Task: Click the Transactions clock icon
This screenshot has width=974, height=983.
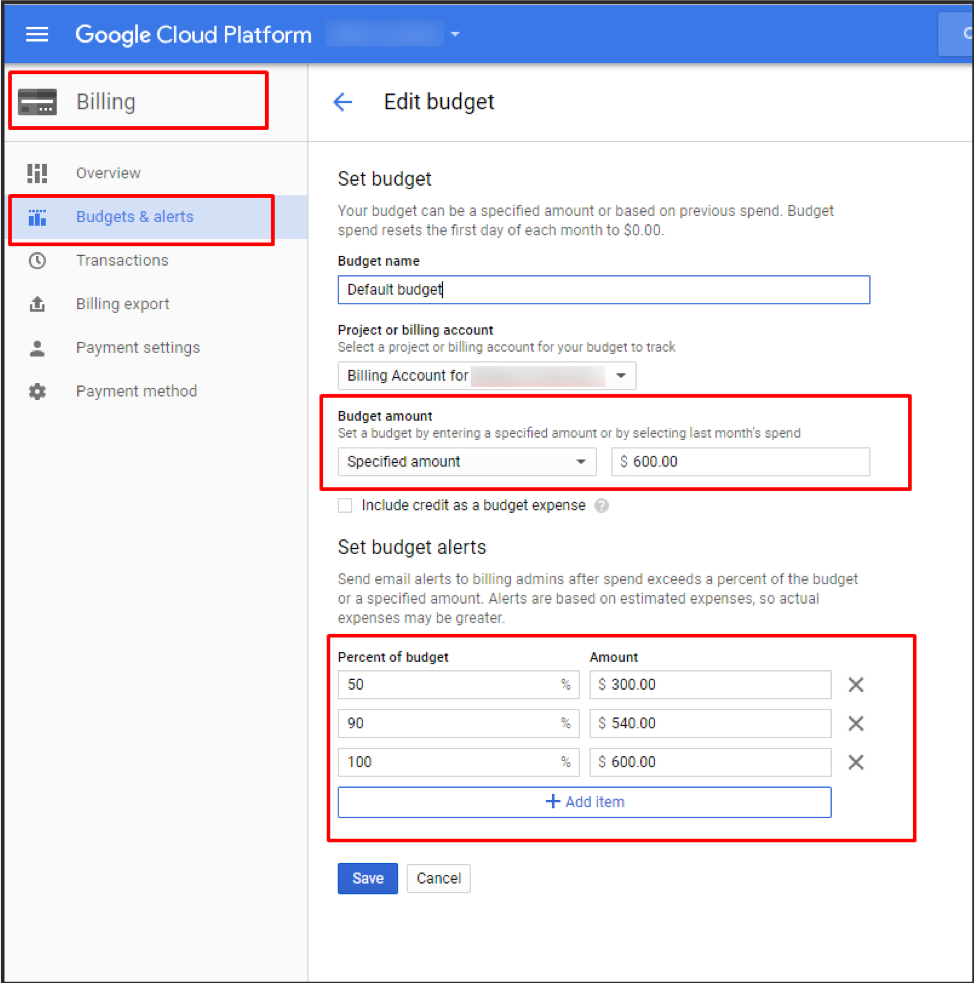Action: click(x=37, y=260)
